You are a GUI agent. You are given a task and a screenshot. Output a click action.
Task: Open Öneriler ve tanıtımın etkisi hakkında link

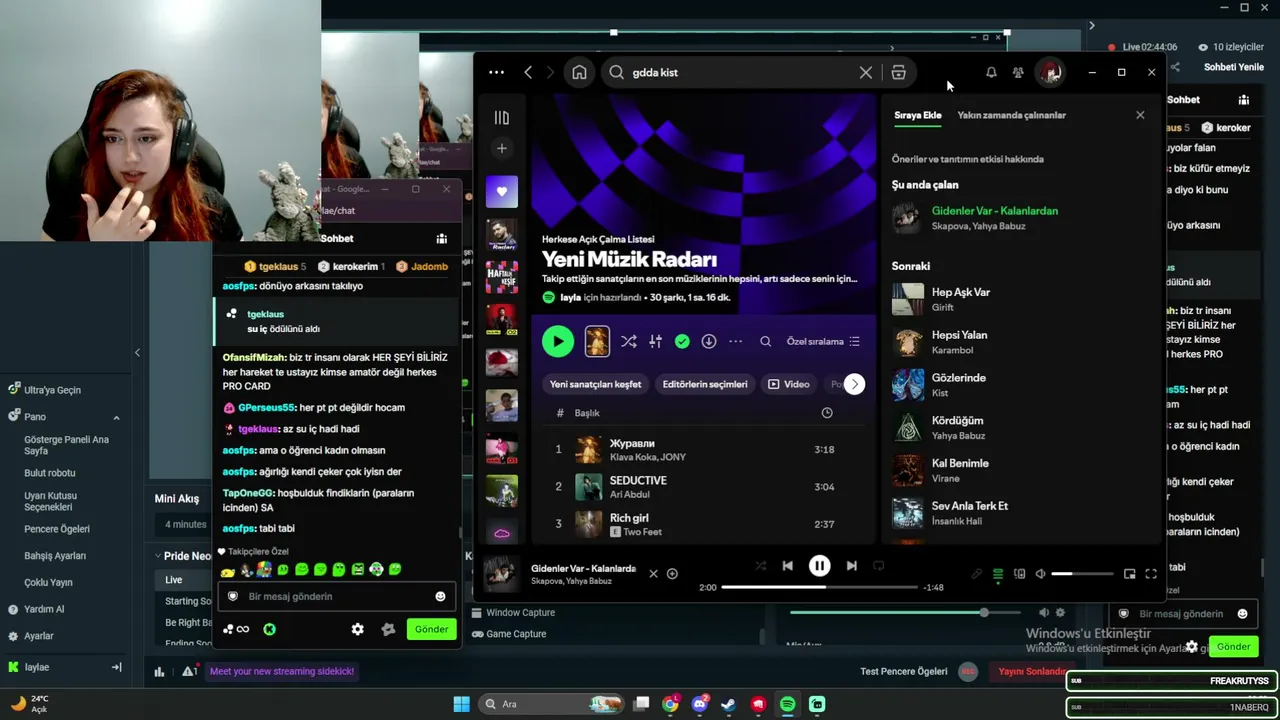tap(968, 159)
